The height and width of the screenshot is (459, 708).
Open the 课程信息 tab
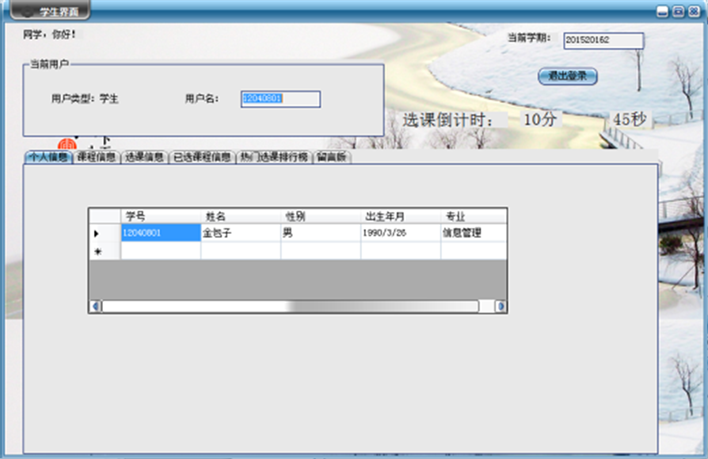[x=96, y=157]
